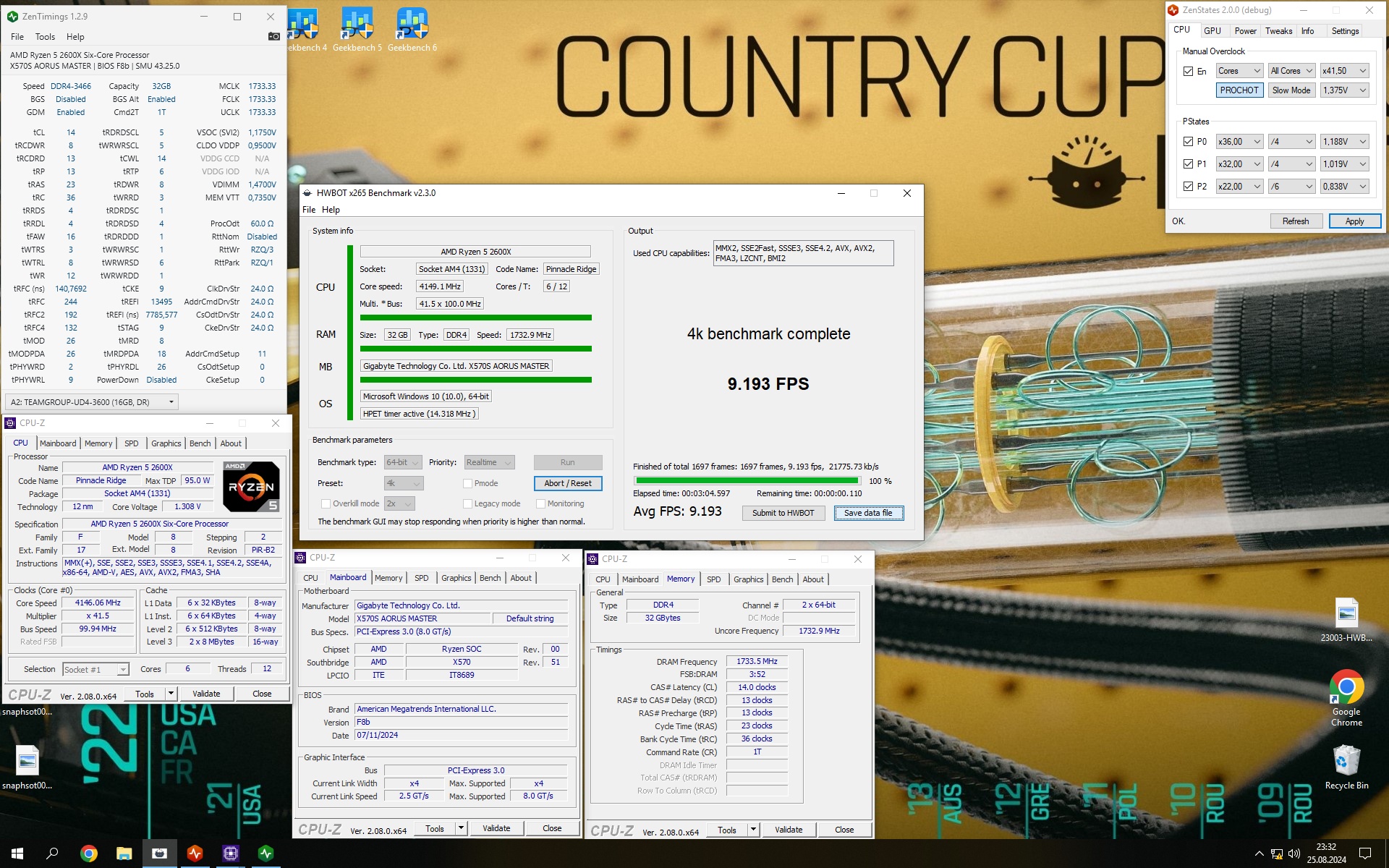Open HWBOT x265 Help menu
The width and height of the screenshot is (1389, 868).
pos(331,210)
